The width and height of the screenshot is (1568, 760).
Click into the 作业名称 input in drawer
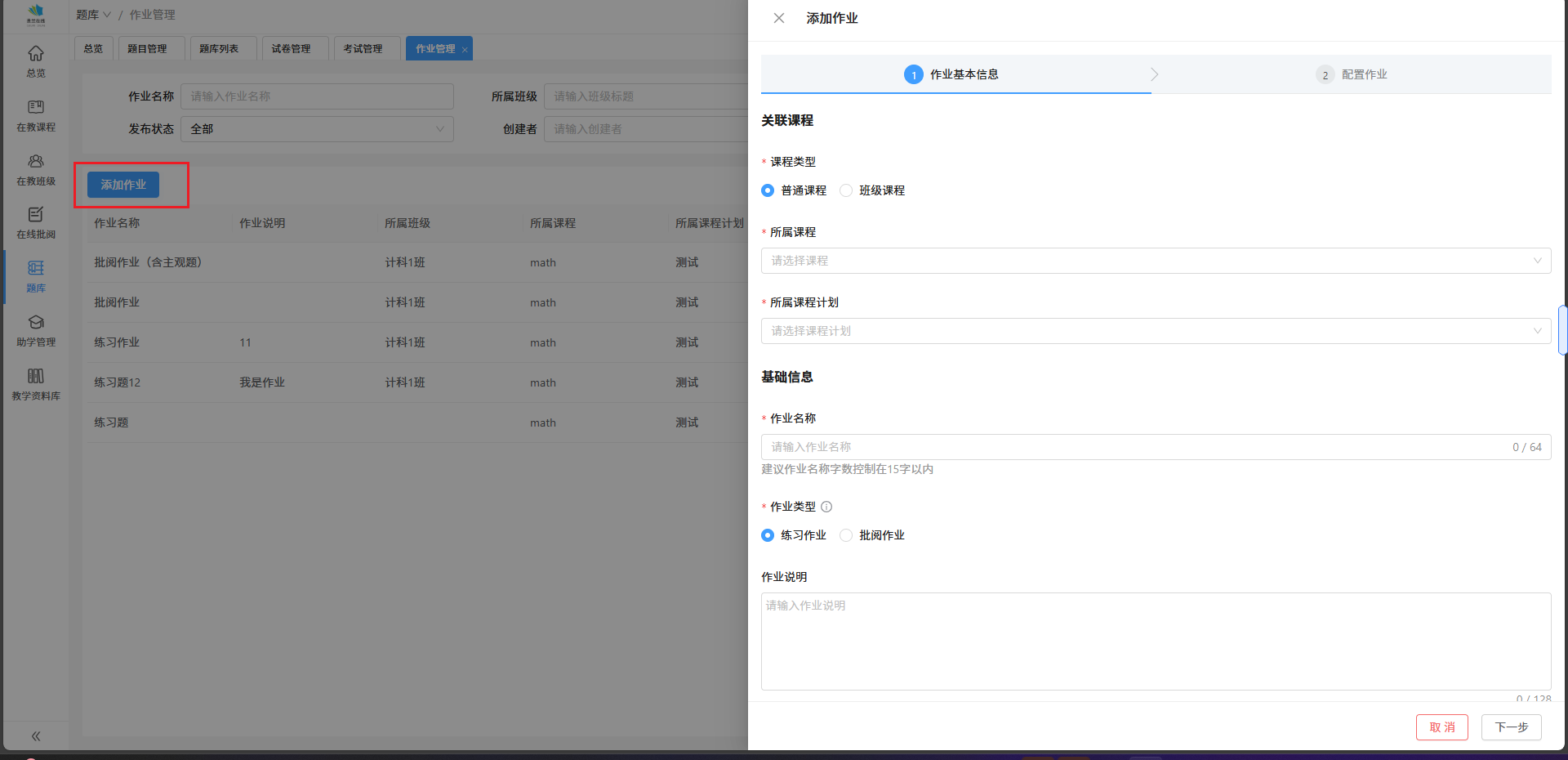(x=1135, y=447)
